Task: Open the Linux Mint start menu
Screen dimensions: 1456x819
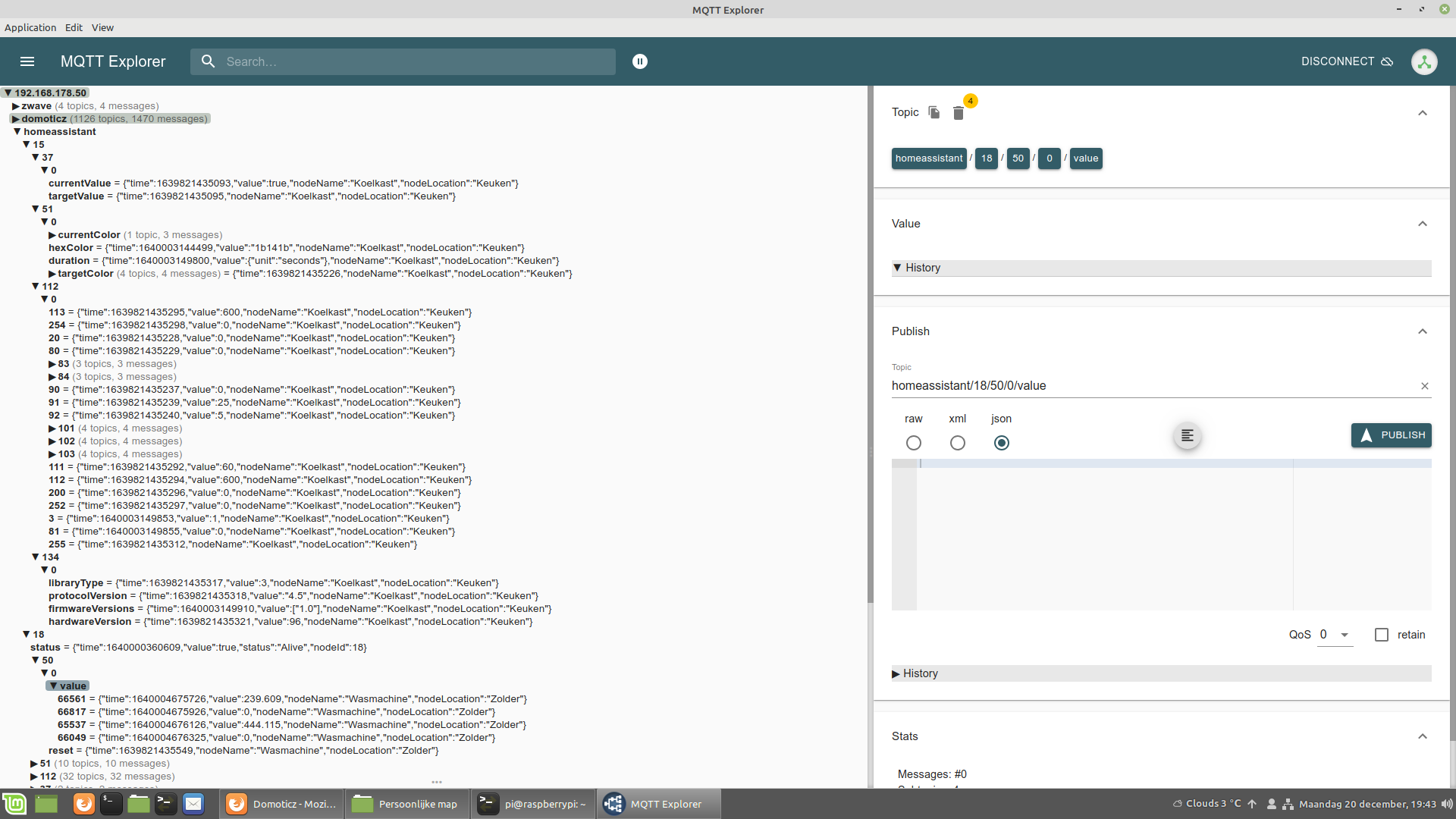Action: tap(14, 804)
